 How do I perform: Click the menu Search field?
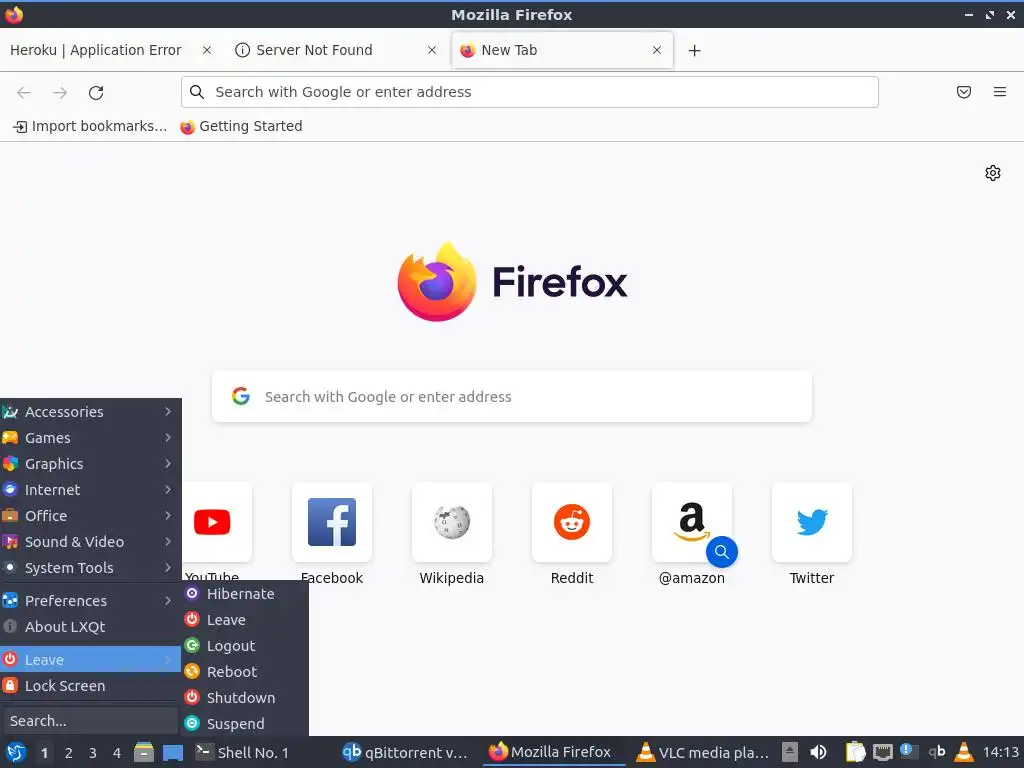point(90,721)
